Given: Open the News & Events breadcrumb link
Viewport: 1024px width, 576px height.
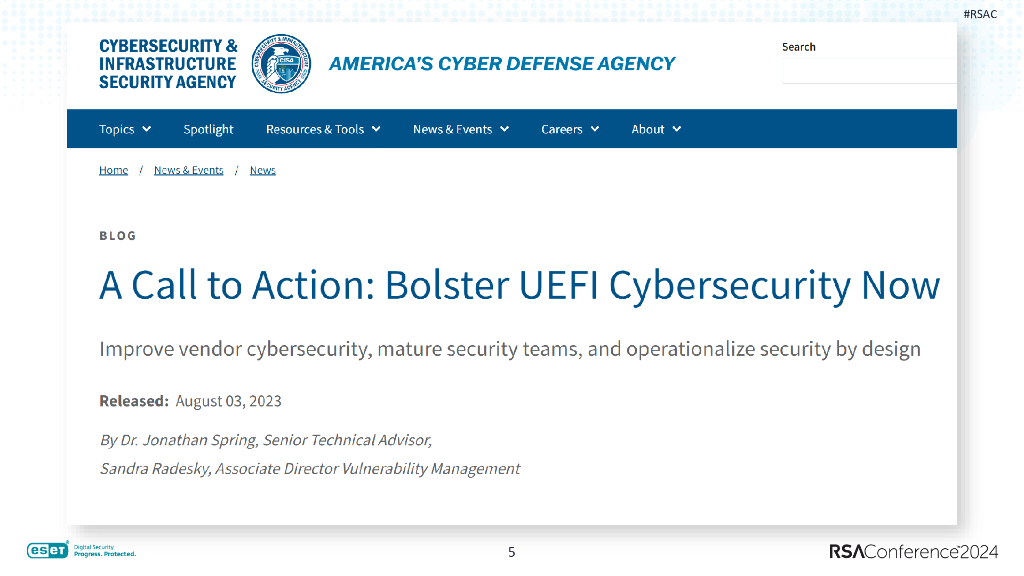Looking at the screenshot, I should [x=188, y=170].
